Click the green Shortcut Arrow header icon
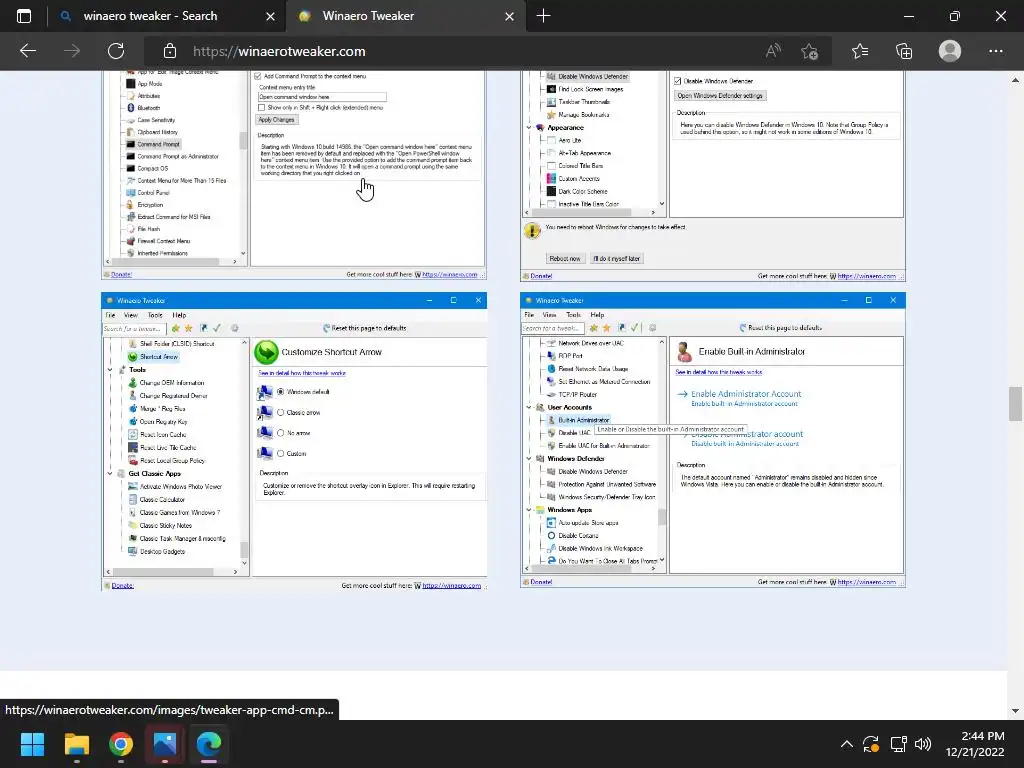The image size is (1024, 768). 266,352
